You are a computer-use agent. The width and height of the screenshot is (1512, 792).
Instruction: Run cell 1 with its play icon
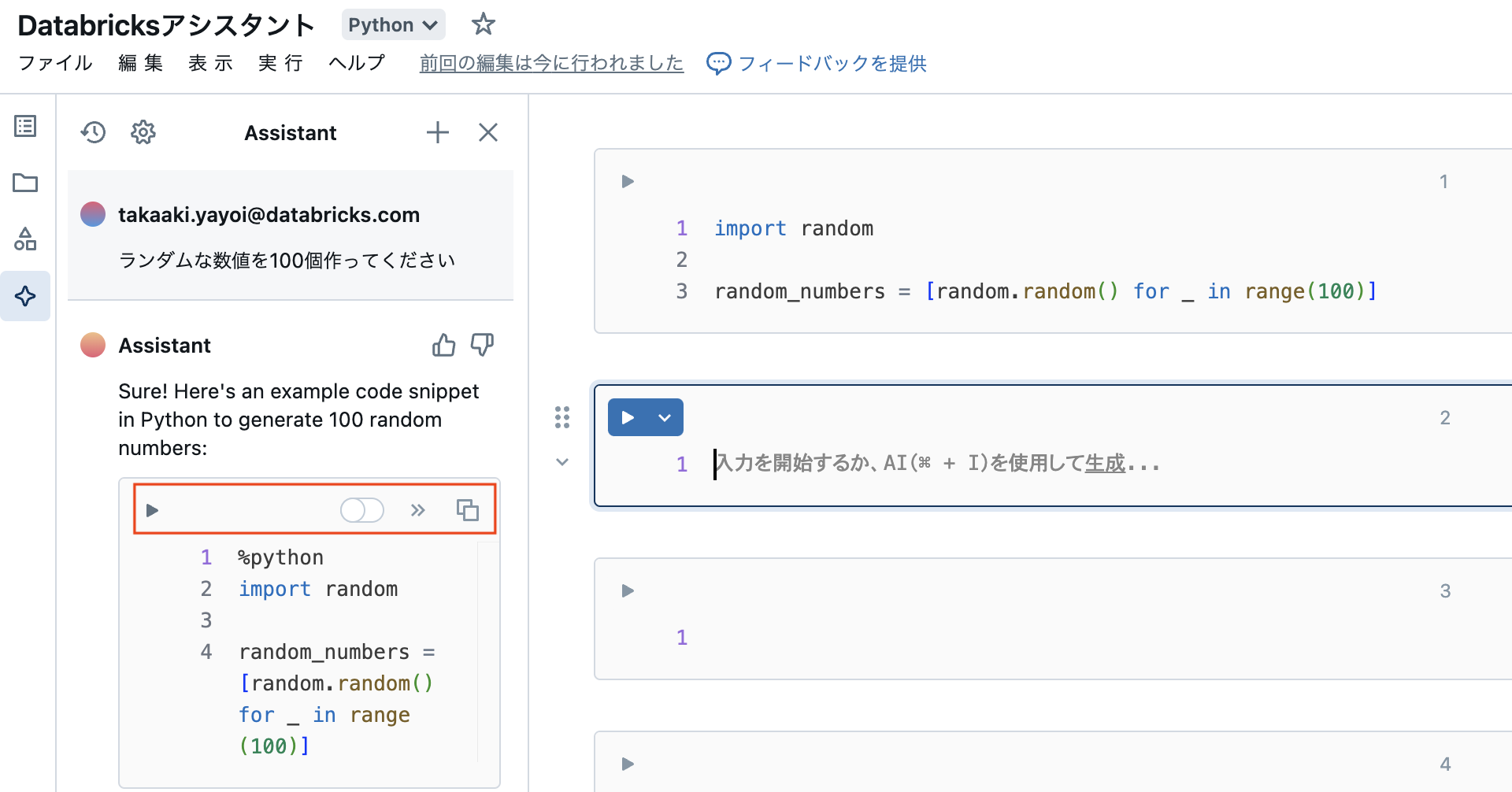628,182
